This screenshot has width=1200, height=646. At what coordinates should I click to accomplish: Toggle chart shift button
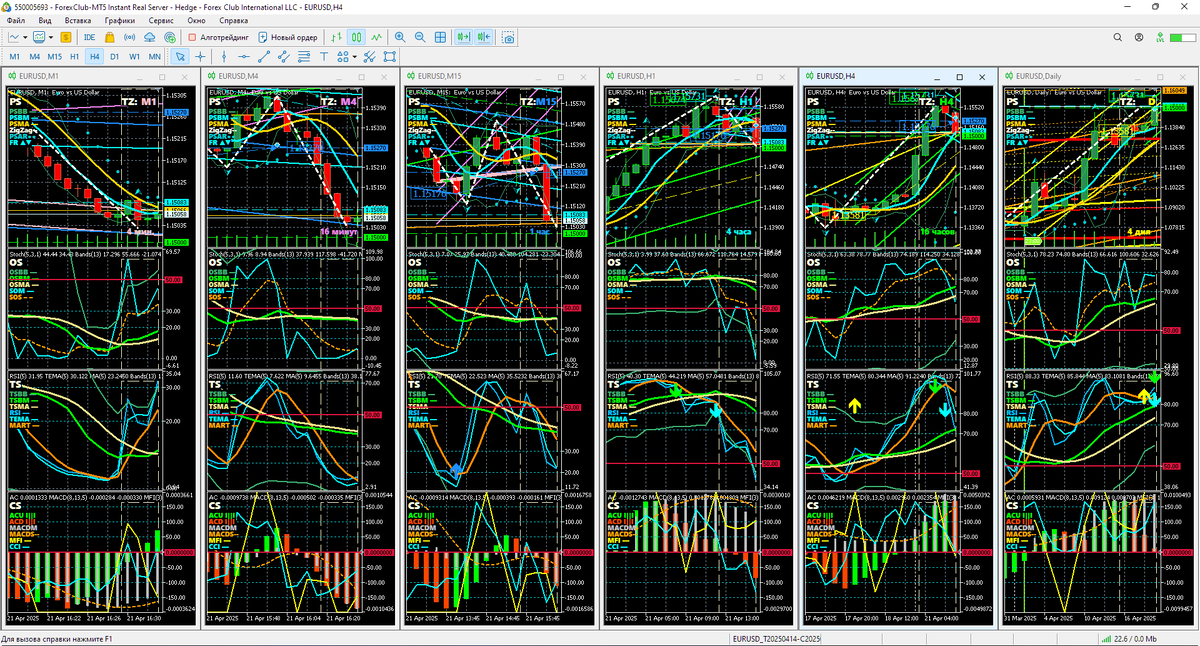point(485,37)
